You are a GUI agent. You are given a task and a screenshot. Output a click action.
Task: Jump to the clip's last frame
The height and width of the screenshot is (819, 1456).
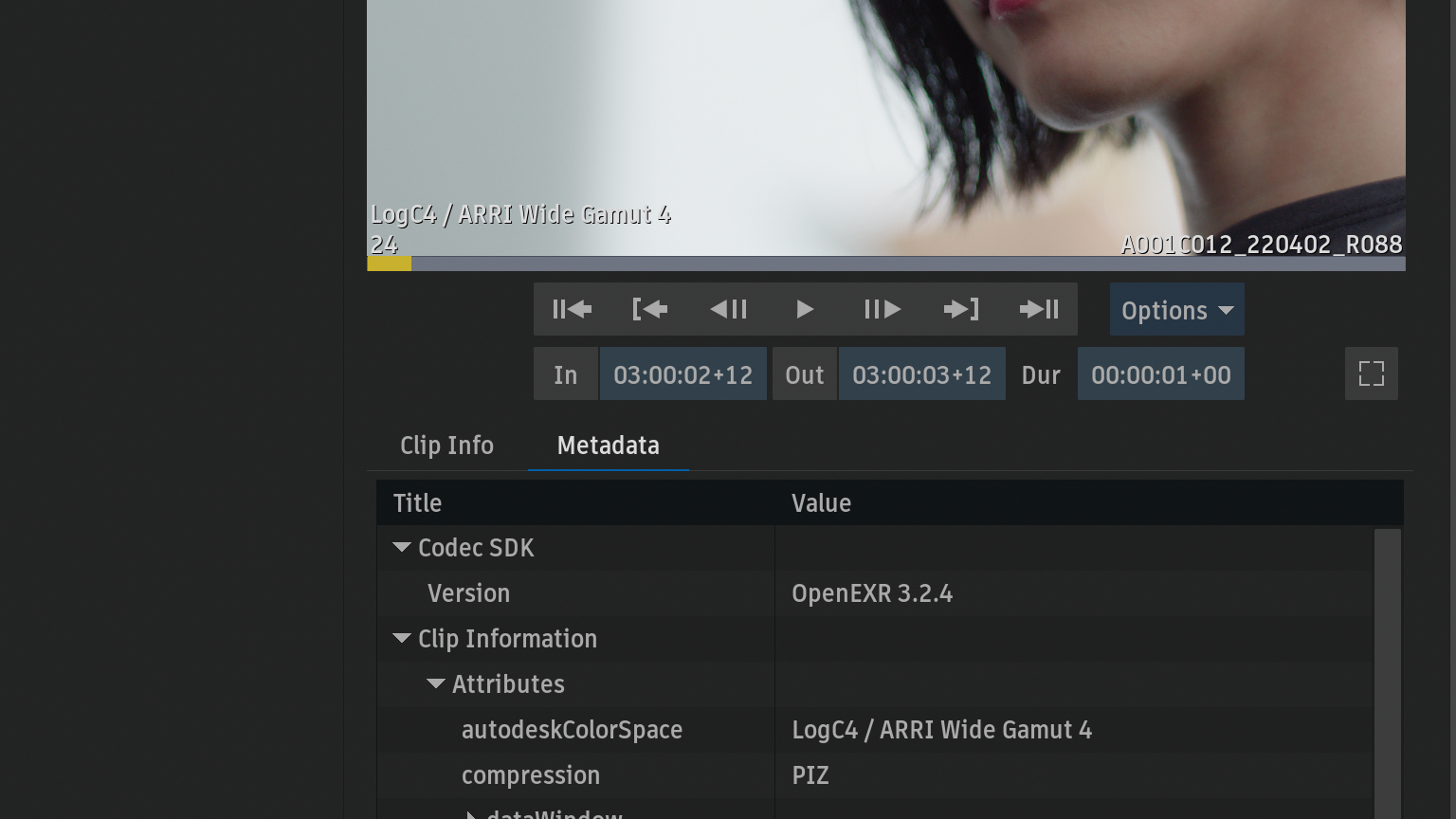click(x=1039, y=309)
